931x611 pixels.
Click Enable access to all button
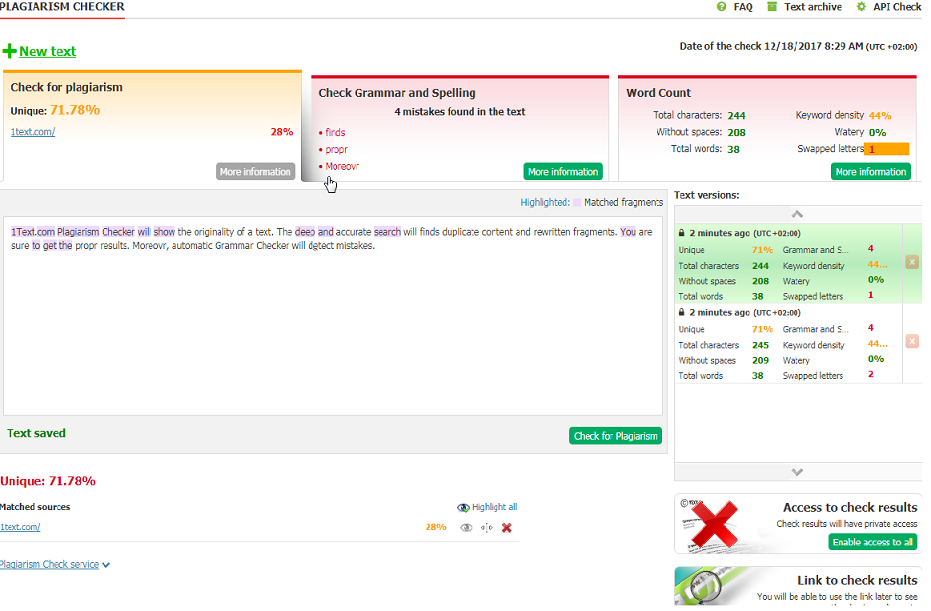click(x=872, y=542)
